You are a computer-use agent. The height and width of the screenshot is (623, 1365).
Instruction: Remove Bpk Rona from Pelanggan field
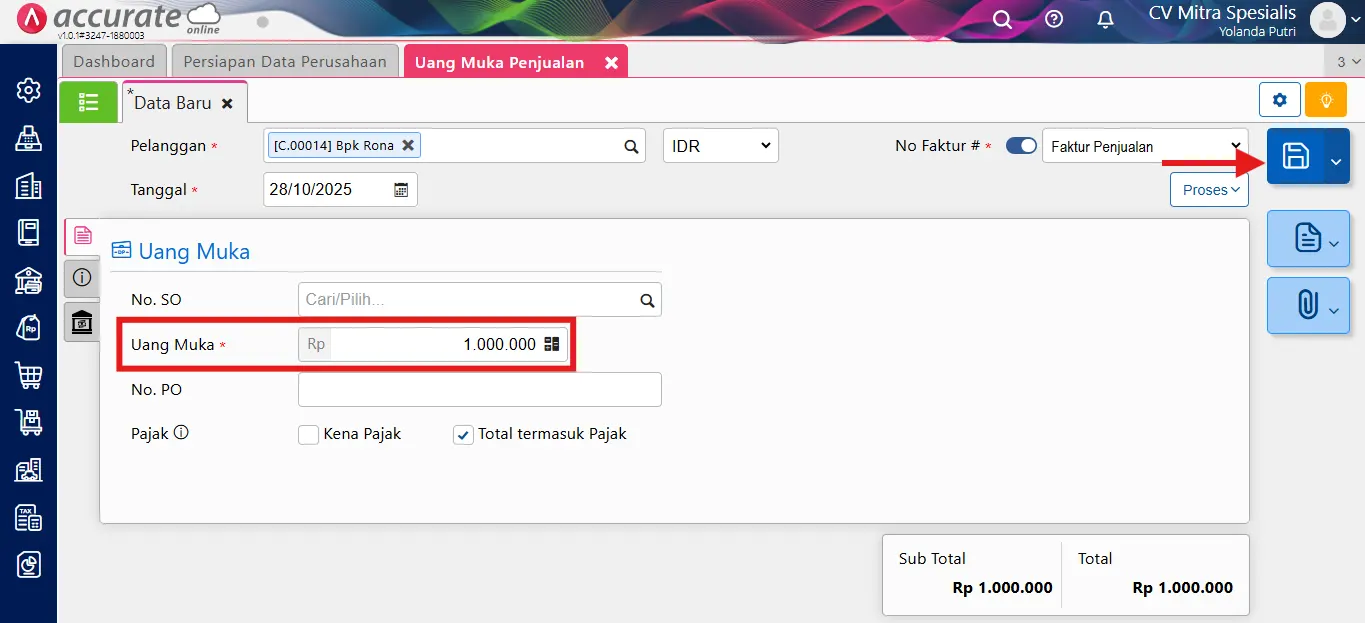(x=408, y=145)
